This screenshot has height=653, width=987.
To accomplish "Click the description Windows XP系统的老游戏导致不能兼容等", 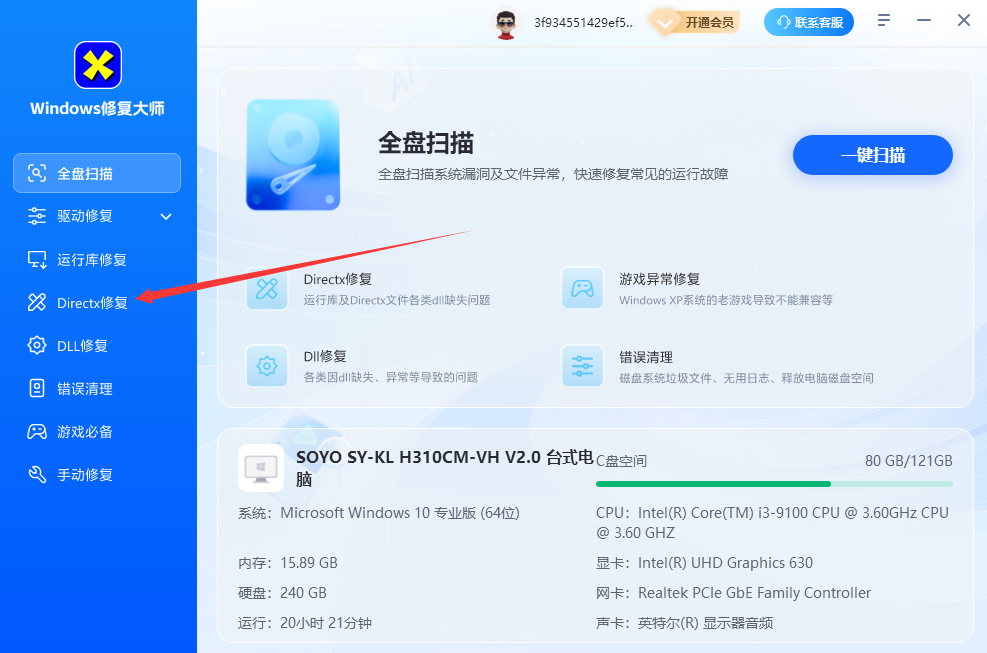I will [726, 300].
